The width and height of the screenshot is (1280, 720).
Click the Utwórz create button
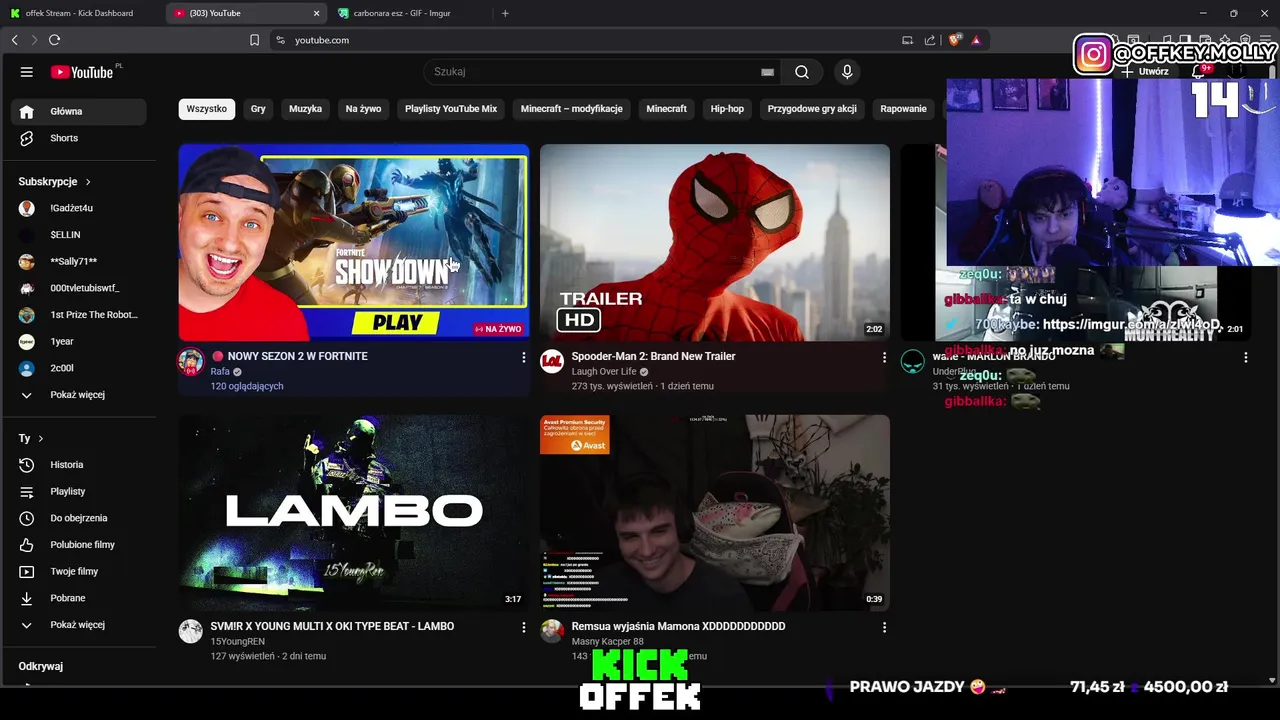tap(1145, 72)
